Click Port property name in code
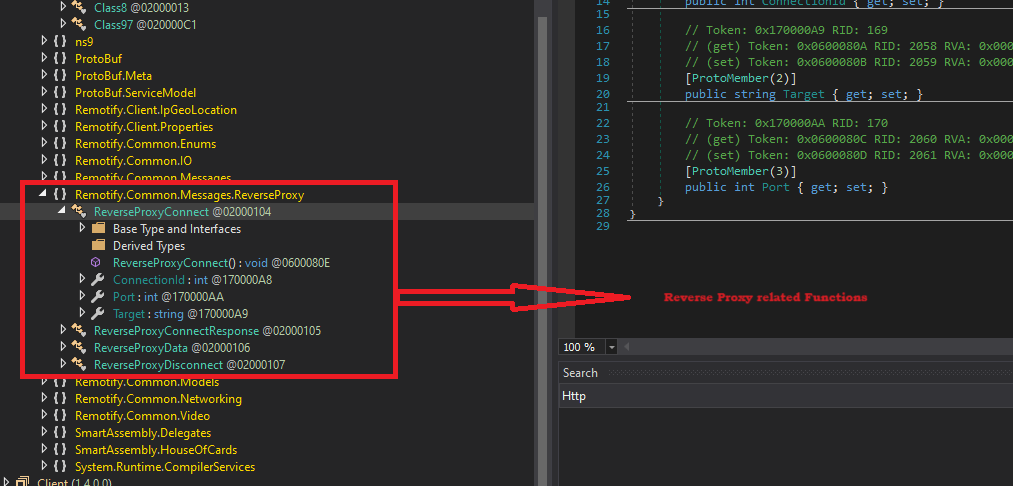Viewport: 1013px width, 486px height. tap(778, 187)
